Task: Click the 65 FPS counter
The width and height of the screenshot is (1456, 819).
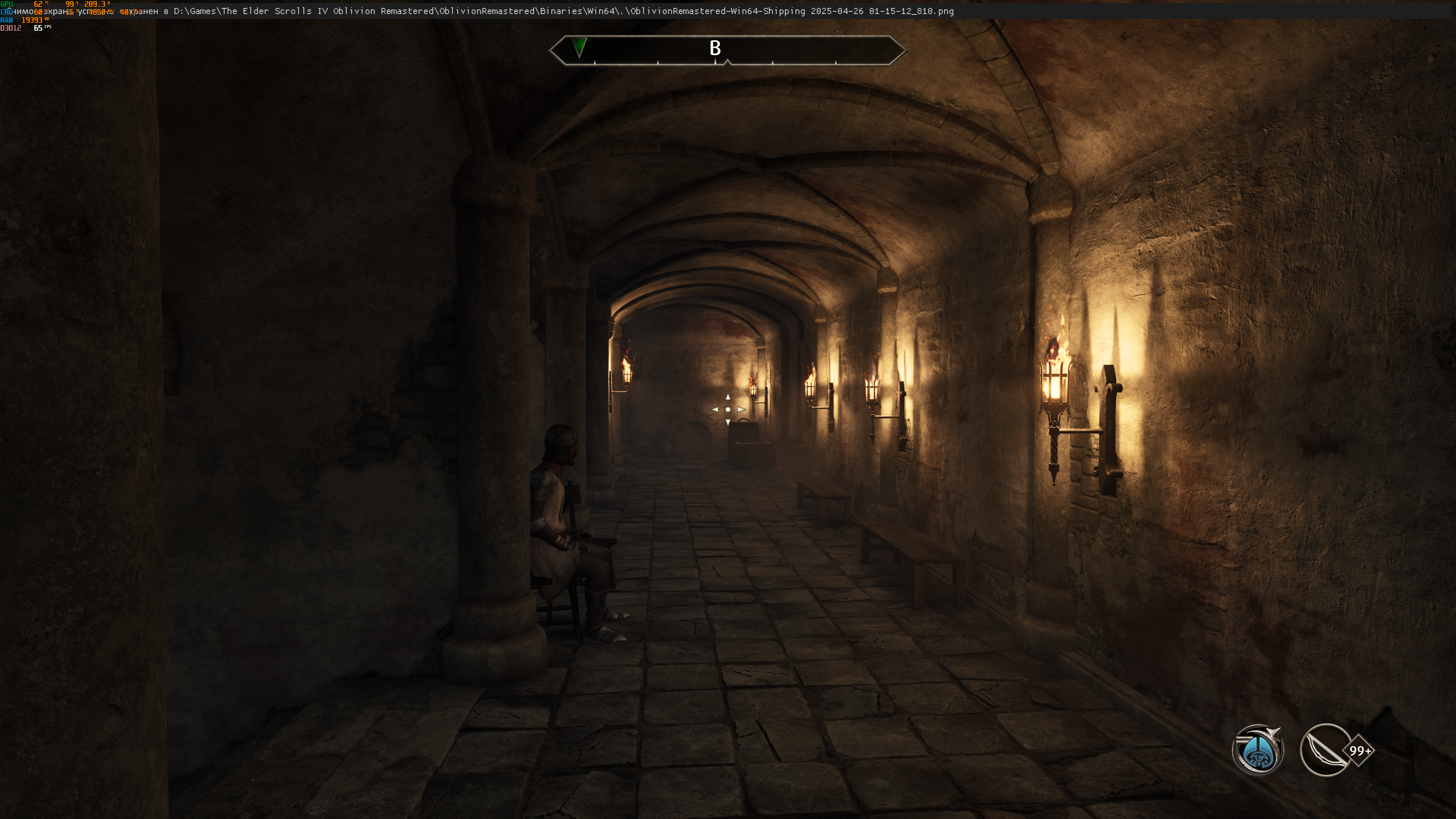Action: coord(42,28)
